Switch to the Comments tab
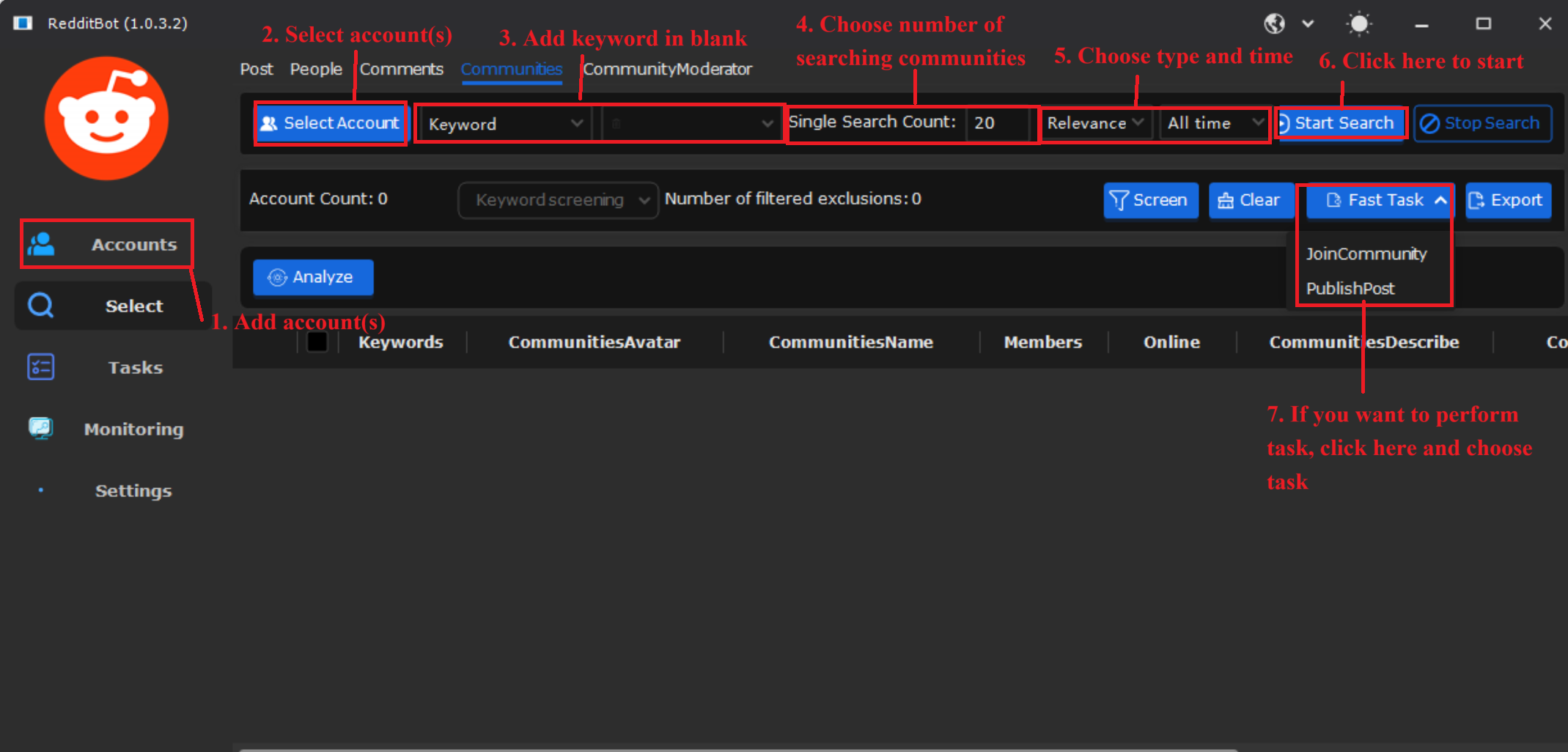This screenshot has height=752, width=1568. tap(402, 69)
